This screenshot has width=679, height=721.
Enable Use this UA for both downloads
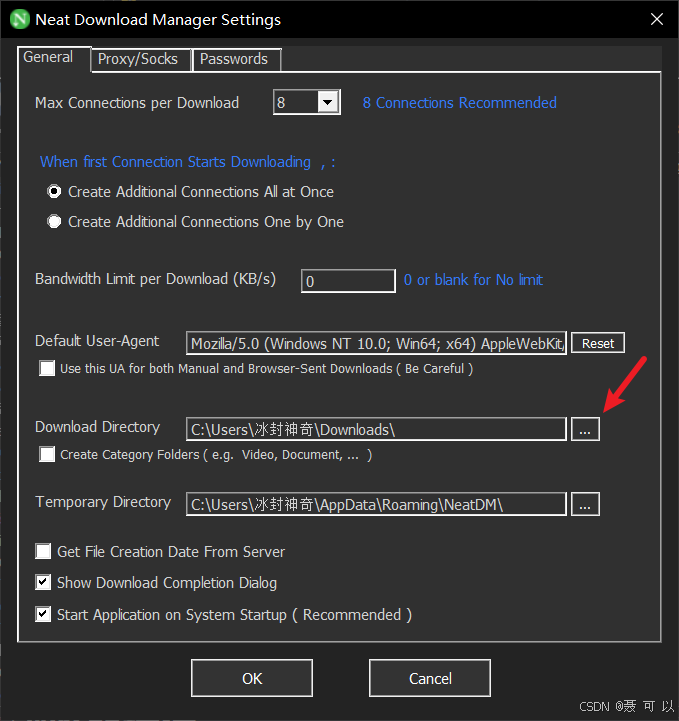(47, 368)
